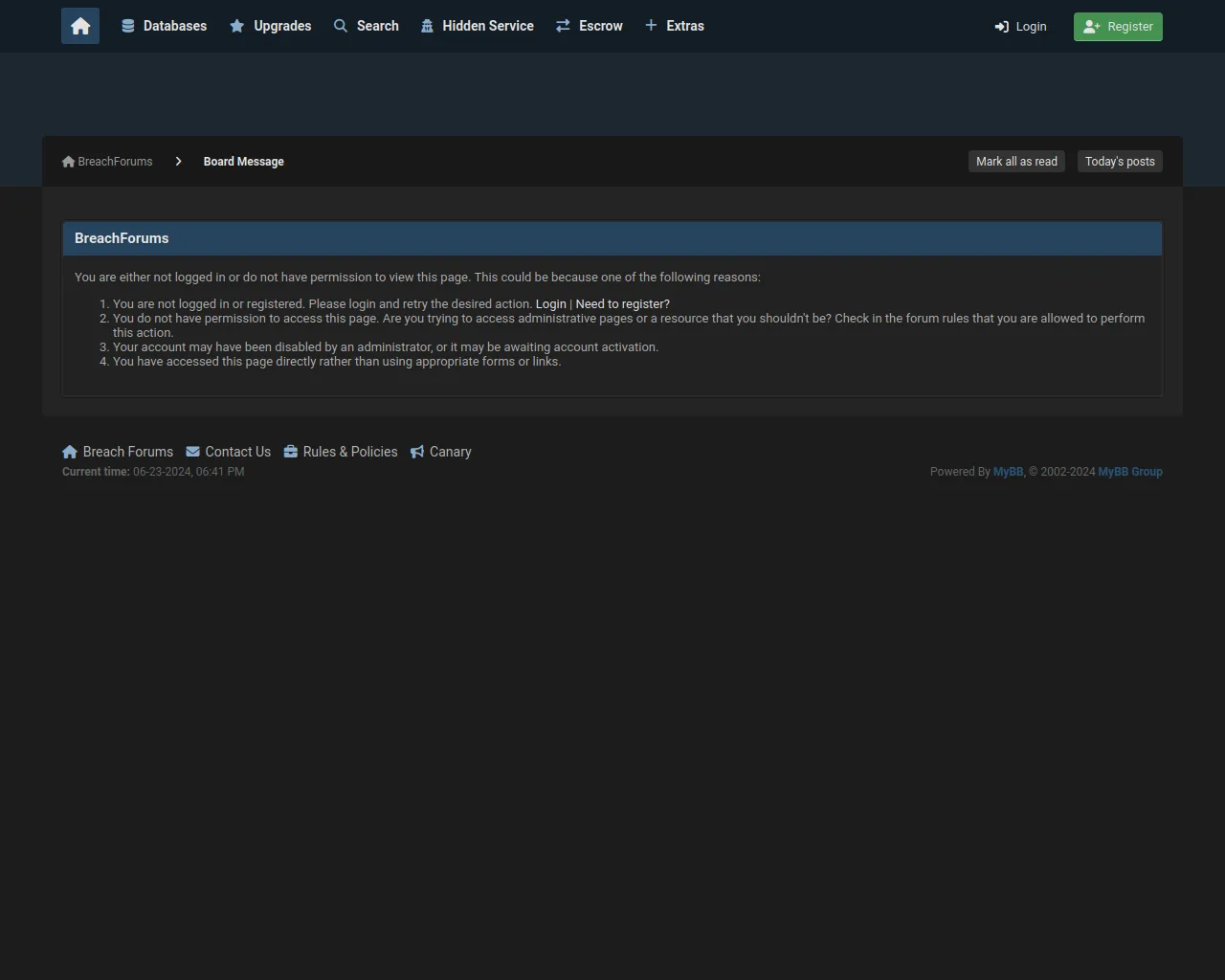1225x980 pixels.
Task: Expand the Extras menu with the plus icon
Action: [x=651, y=26]
